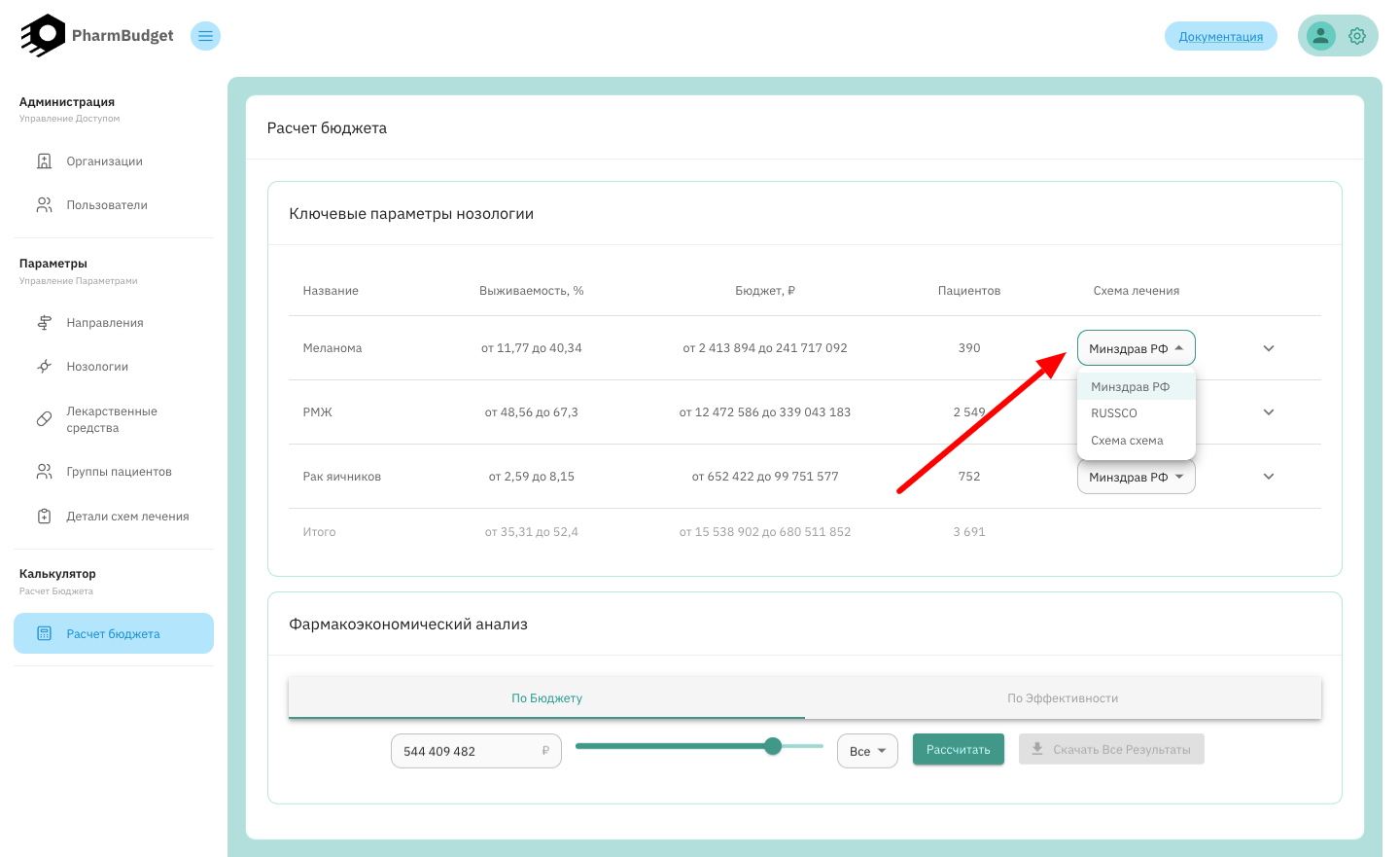Image resolution: width=1400 pixels, height=857 pixels.
Task: Click Скачать Все Результаты button
Action: [1111, 749]
